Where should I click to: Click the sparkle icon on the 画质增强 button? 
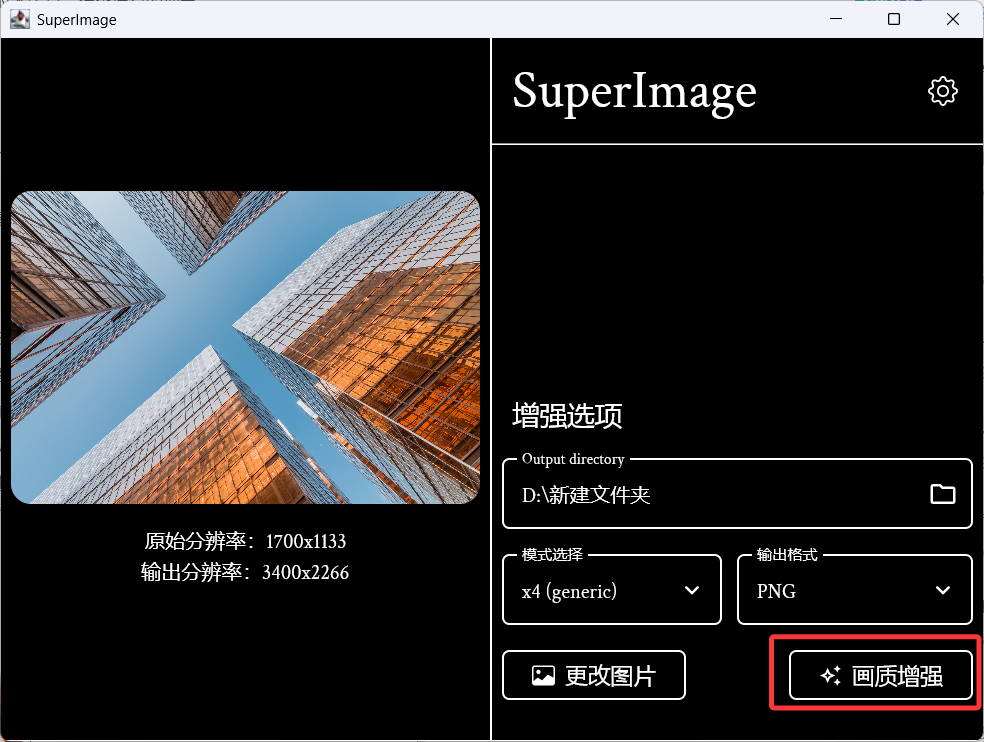(829, 675)
